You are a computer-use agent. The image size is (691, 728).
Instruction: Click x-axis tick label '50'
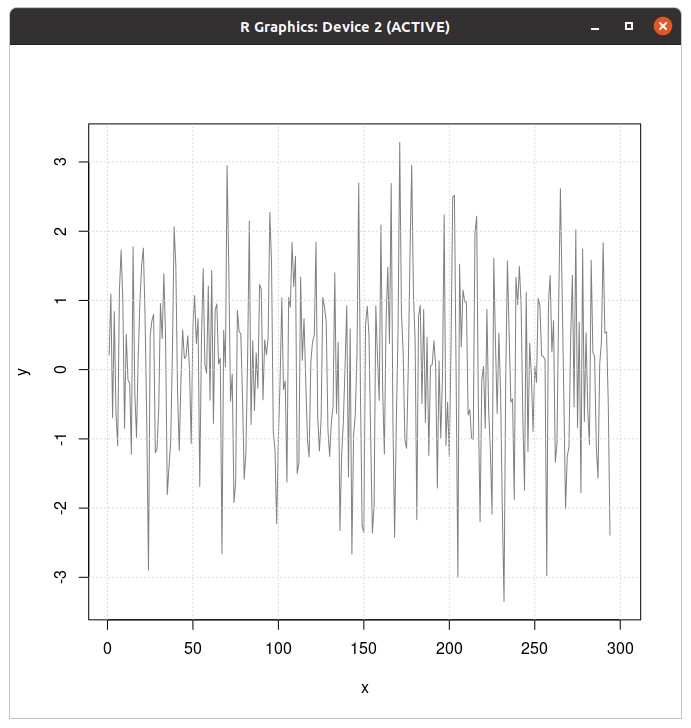[193, 648]
